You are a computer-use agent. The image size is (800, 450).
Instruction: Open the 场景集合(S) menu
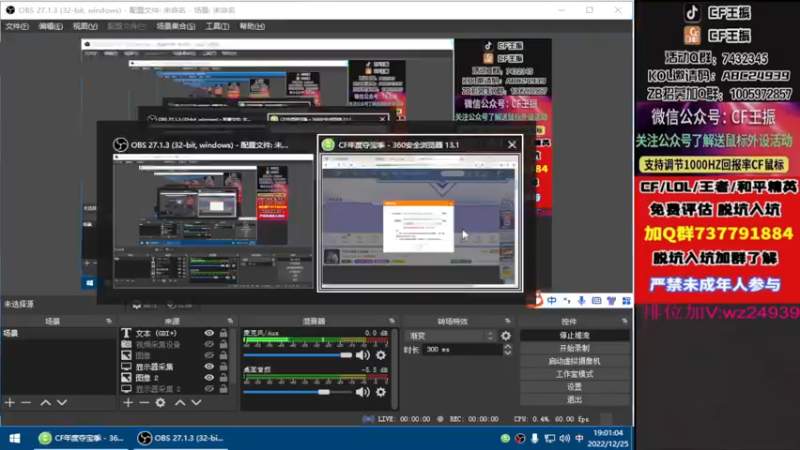(x=176, y=26)
